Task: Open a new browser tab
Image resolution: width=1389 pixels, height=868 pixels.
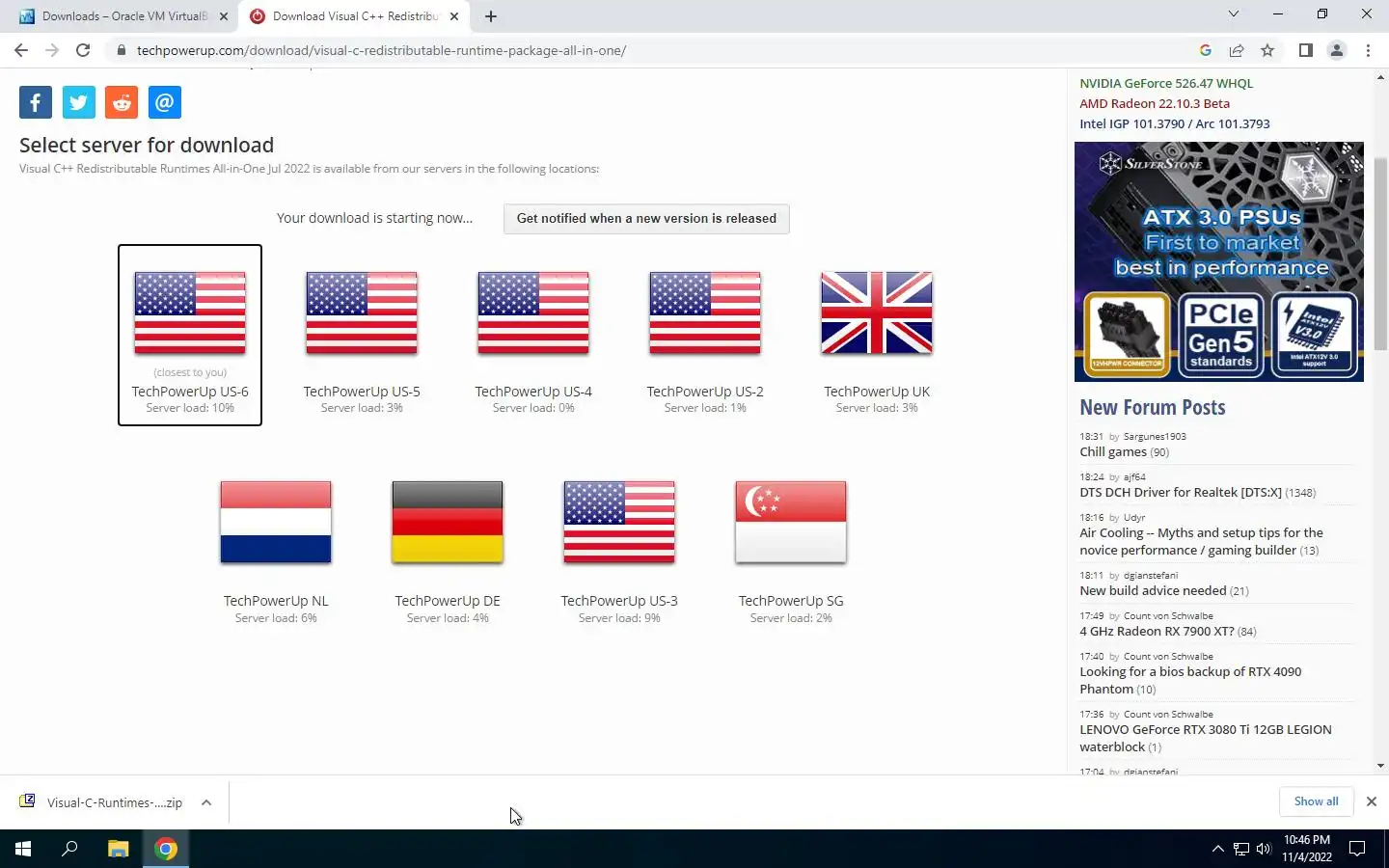Action: (491, 16)
